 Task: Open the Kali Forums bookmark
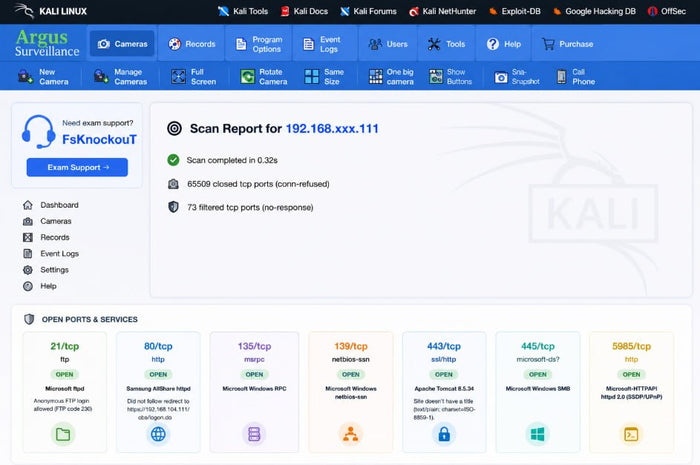[368, 11]
